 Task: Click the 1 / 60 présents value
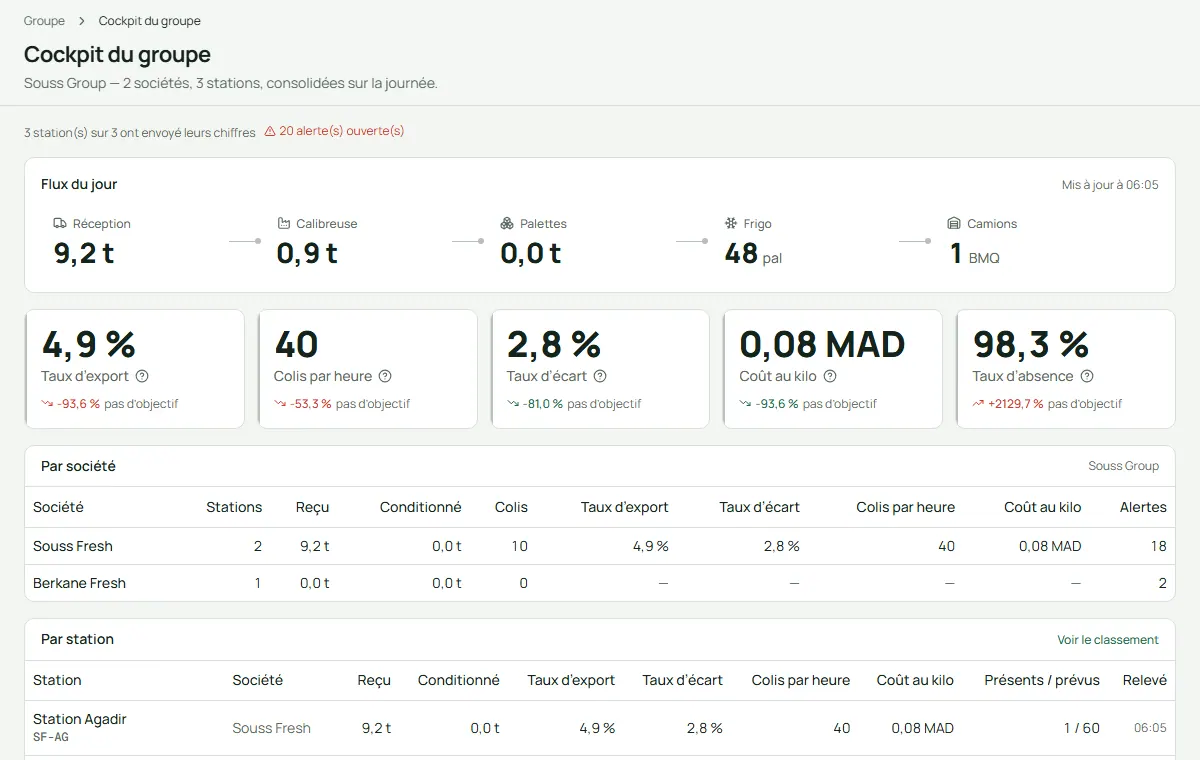1082,728
